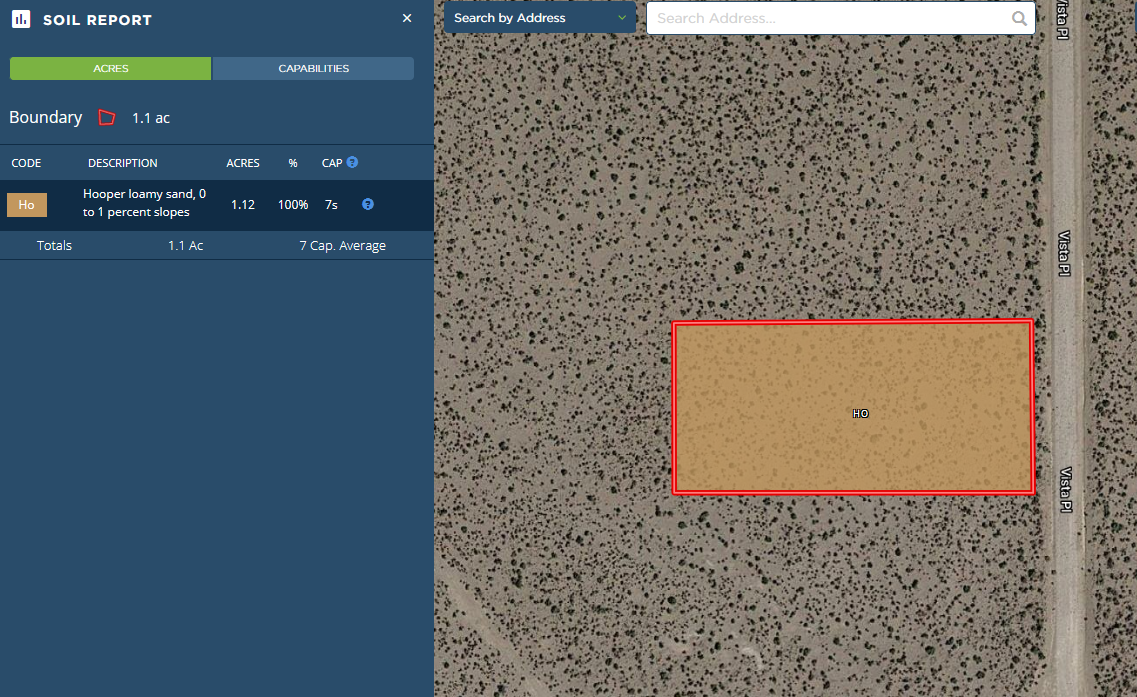Click the Boundary label
Screen dimensions: 1137x697
[46, 118]
